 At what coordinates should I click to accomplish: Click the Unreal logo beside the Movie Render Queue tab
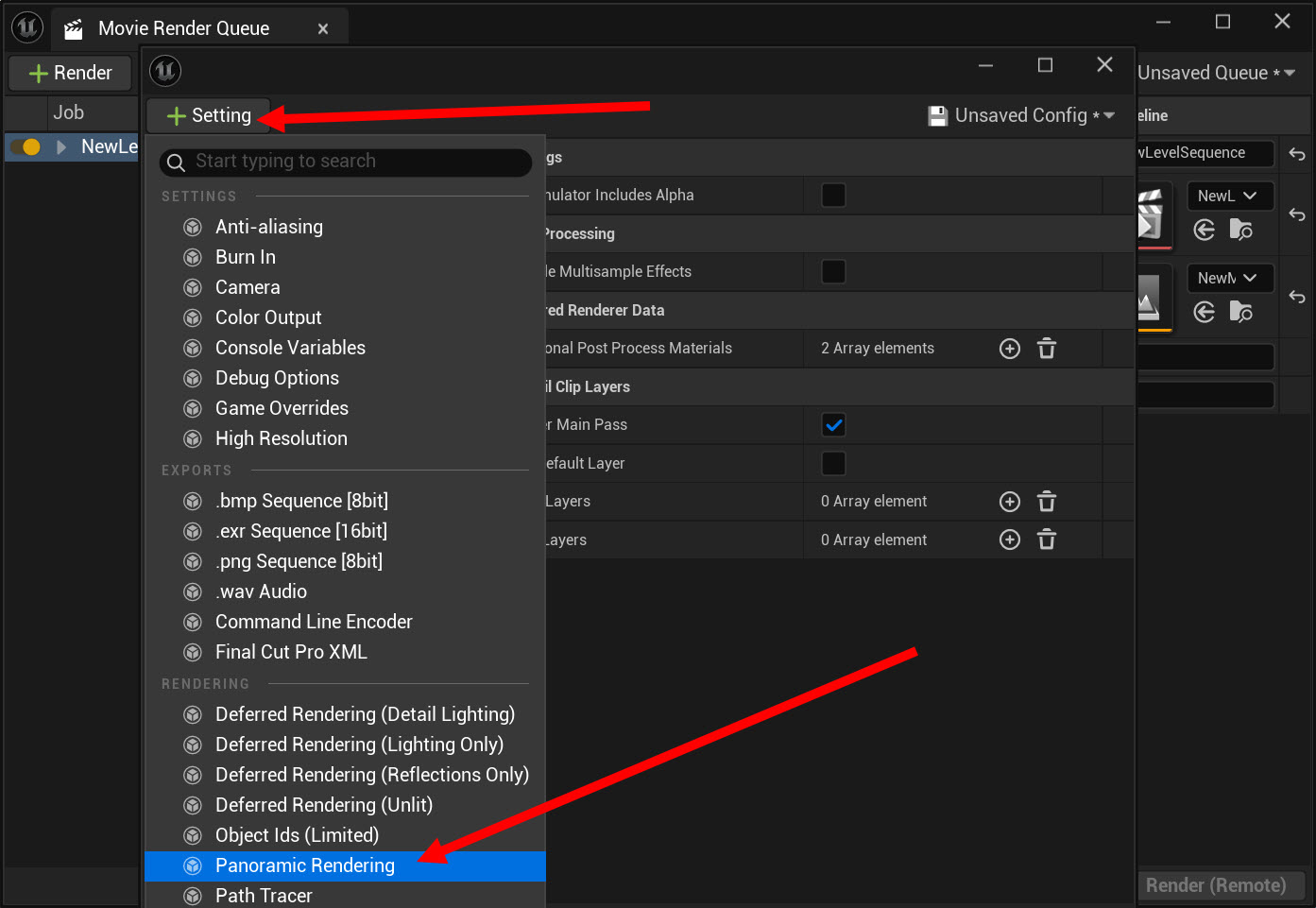[x=27, y=28]
